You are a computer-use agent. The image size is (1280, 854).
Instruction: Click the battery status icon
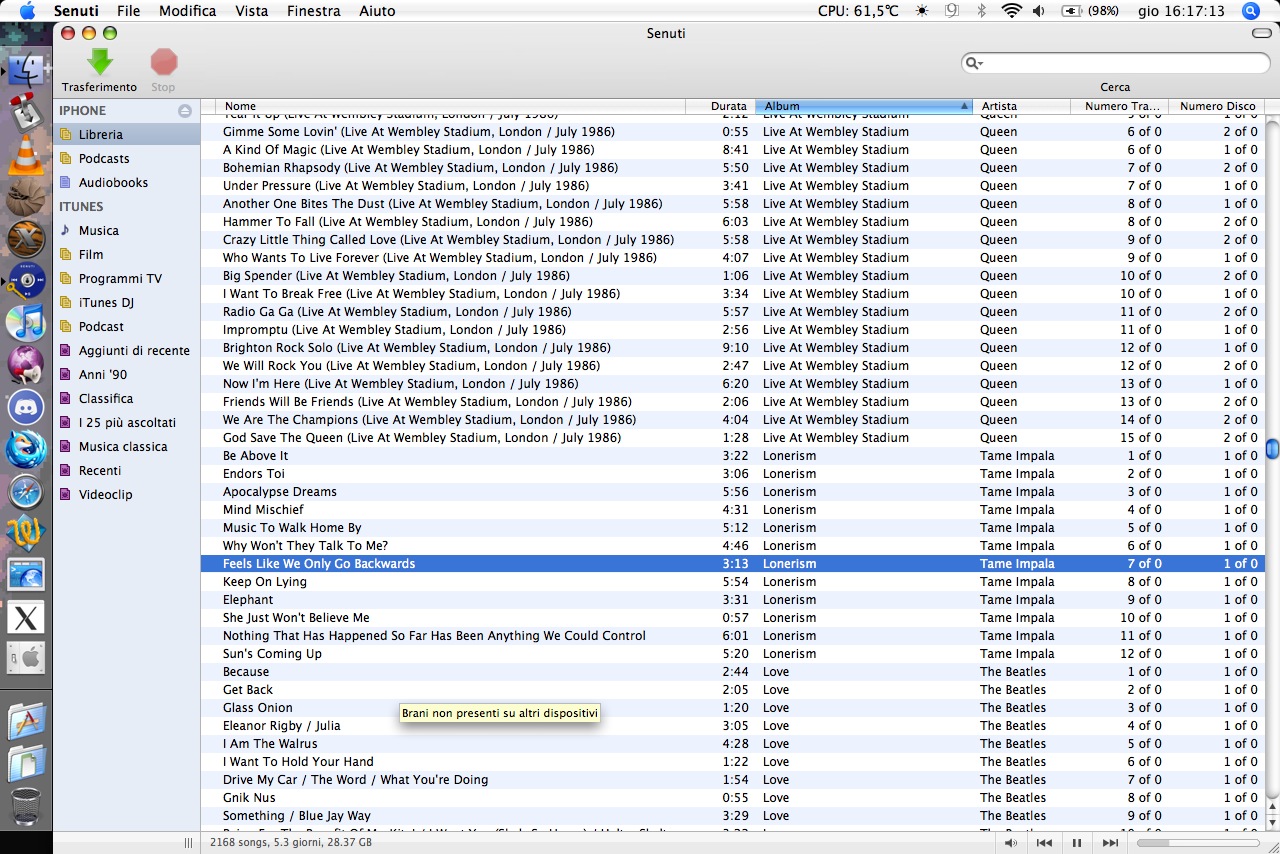[x=1072, y=11]
